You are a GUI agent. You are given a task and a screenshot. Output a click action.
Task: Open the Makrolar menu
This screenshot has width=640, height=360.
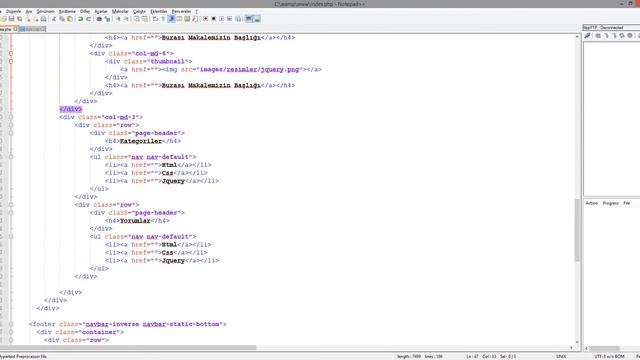point(120,11)
